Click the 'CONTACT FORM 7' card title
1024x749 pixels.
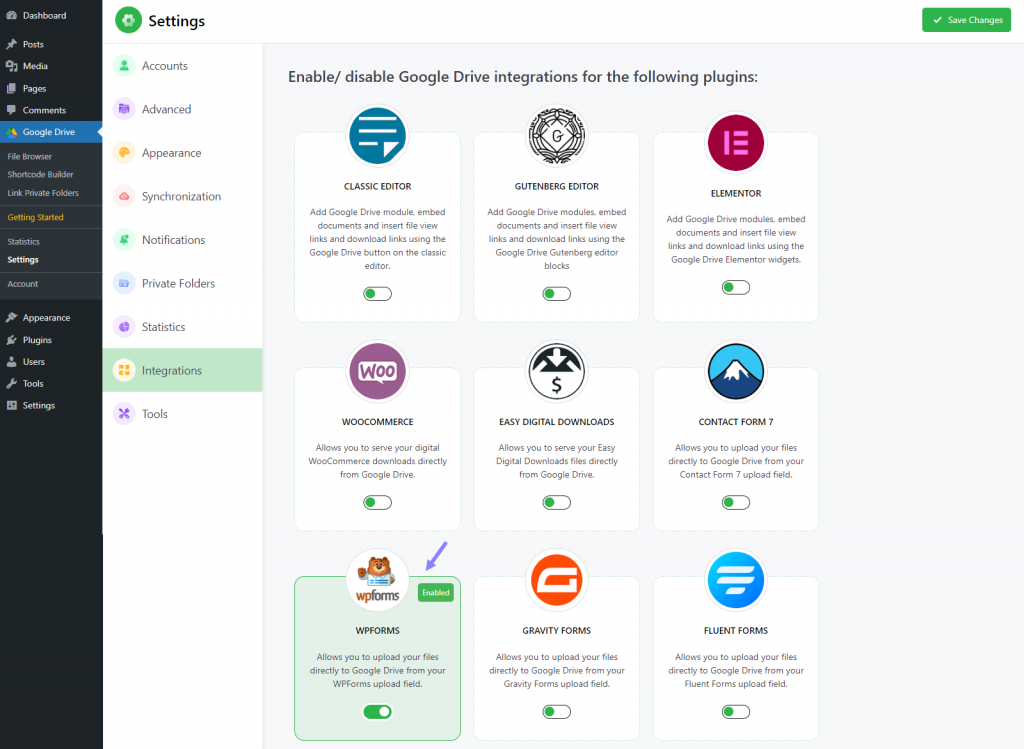tap(735, 422)
